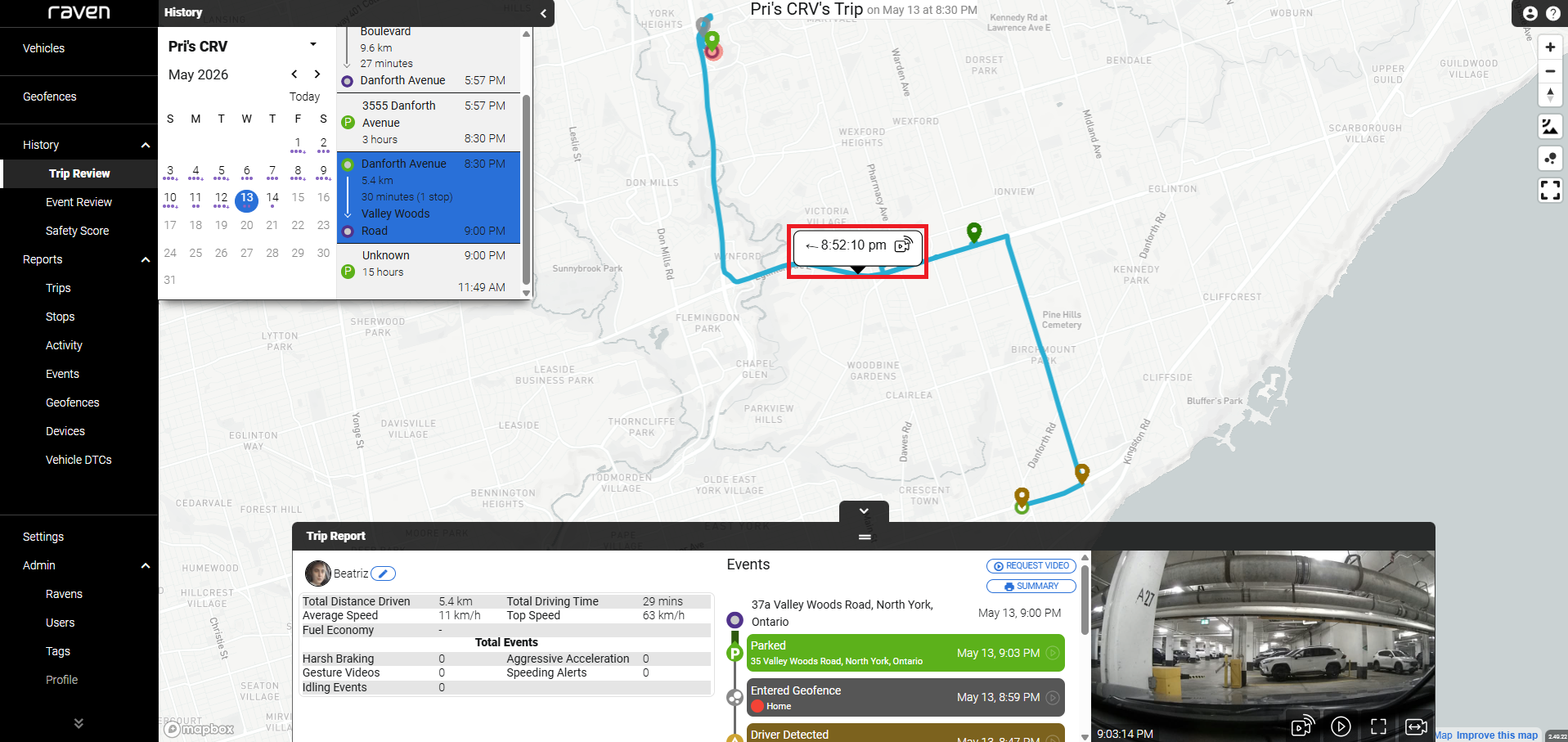Select May 8 on the calendar
Viewport: 1568px width, 742px height.
[x=298, y=172]
